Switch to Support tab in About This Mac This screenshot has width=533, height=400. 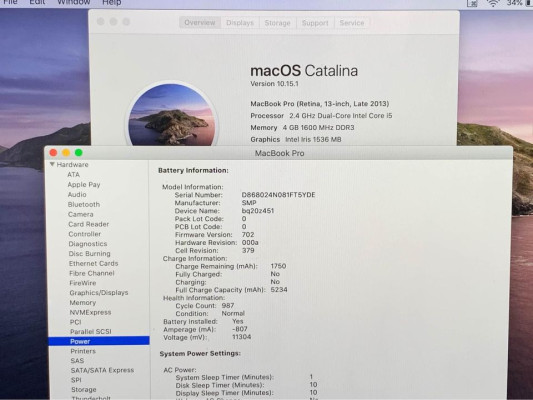coord(315,23)
